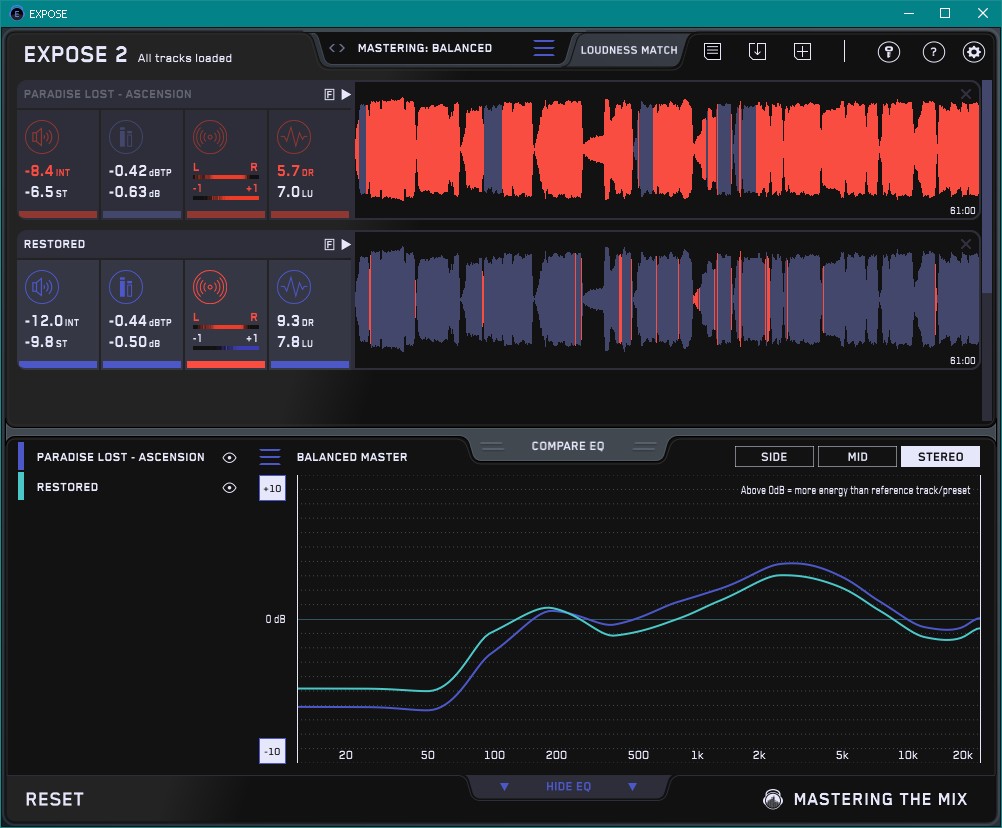Toggle the Loudness Match button
Image resolution: width=1002 pixels, height=828 pixels.
(628, 50)
